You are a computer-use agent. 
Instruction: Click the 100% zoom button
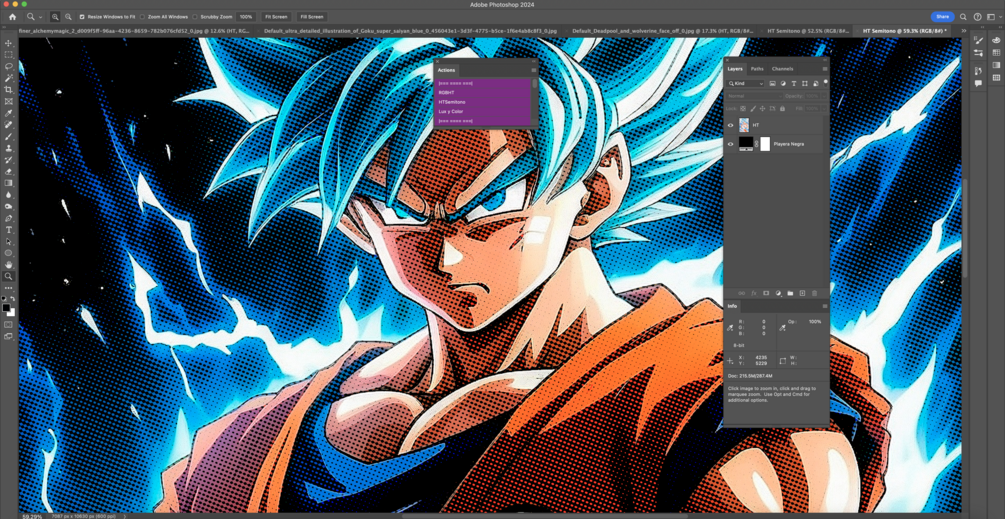(x=245, y=17)
